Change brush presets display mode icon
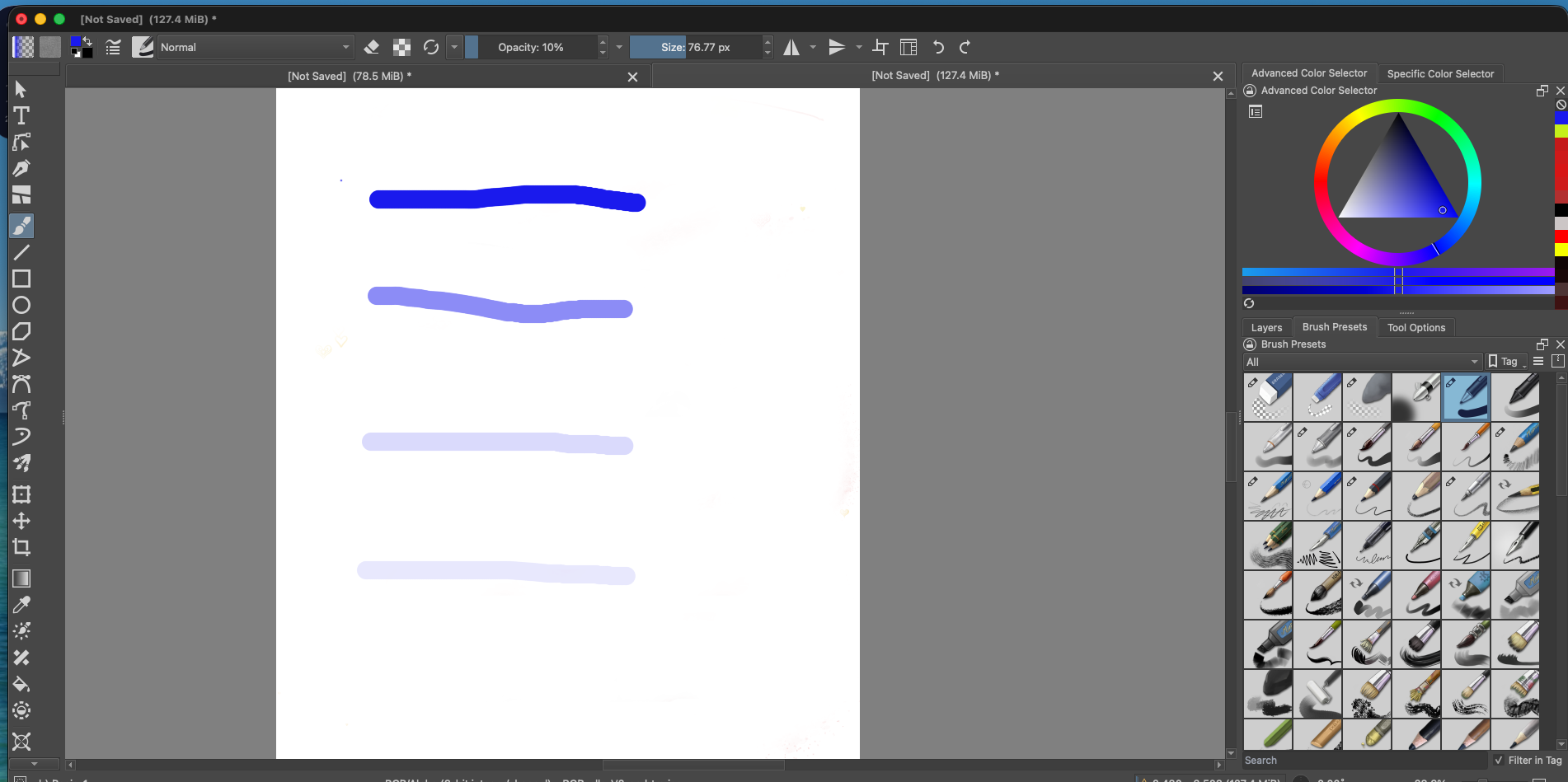 click(x=1538, y=361)
